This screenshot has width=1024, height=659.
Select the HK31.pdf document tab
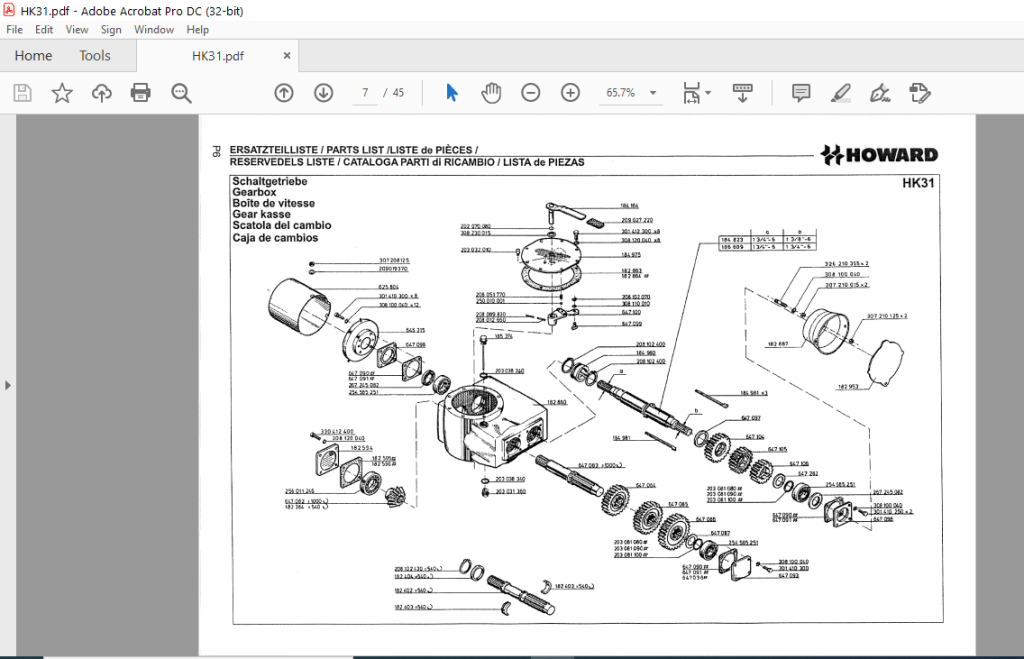pyautogui.click(x=217, y=56)
